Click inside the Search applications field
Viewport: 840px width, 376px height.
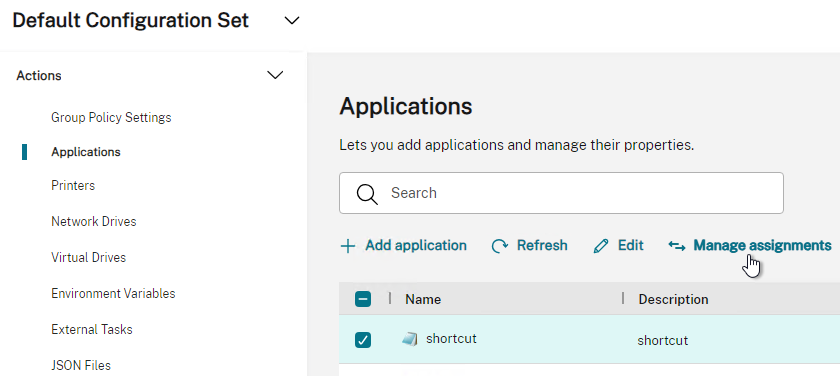561,193
